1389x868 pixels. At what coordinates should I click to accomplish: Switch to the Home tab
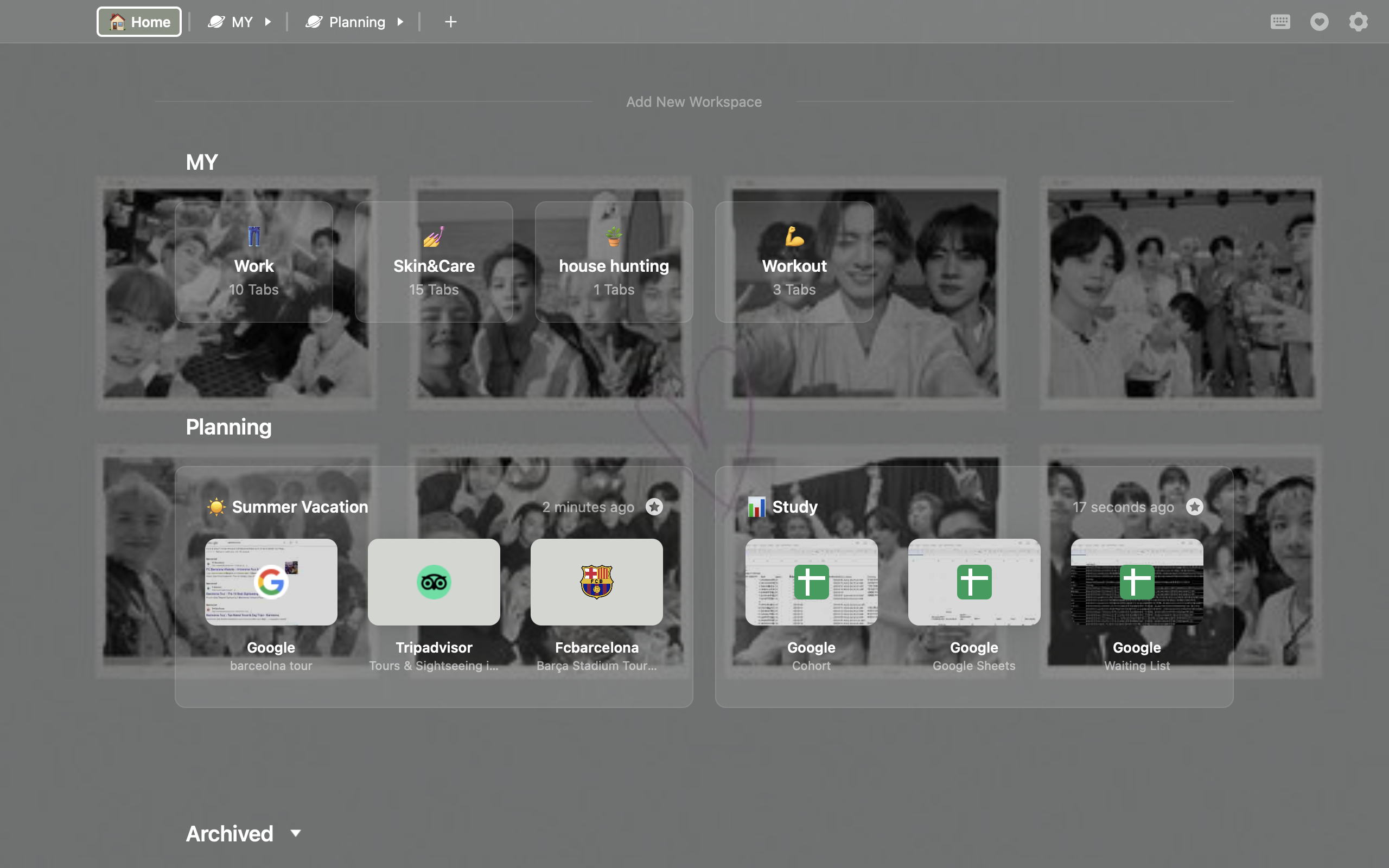(x=139, y=22)
